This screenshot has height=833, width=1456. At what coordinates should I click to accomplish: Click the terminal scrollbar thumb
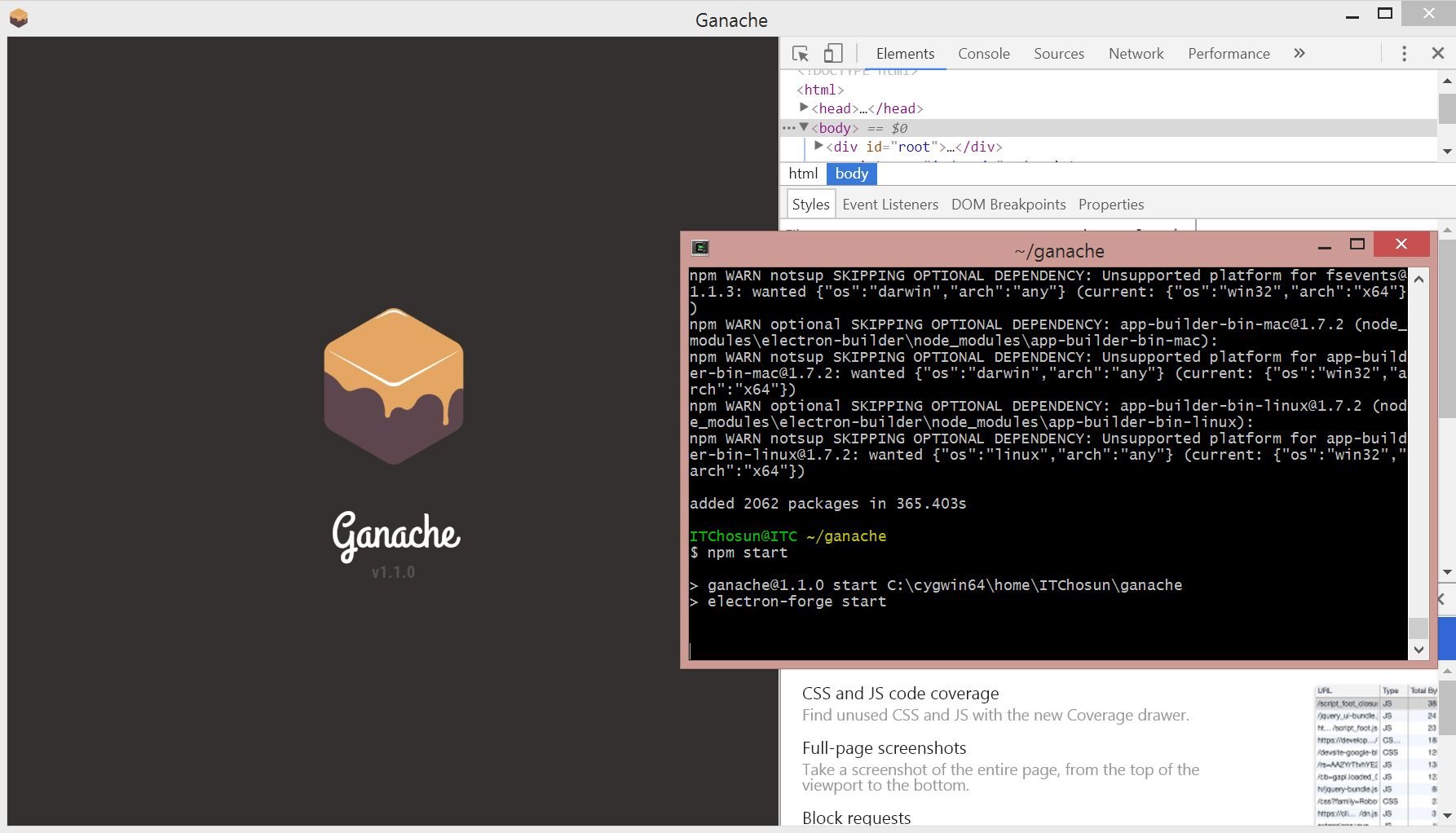[1418, 628]
